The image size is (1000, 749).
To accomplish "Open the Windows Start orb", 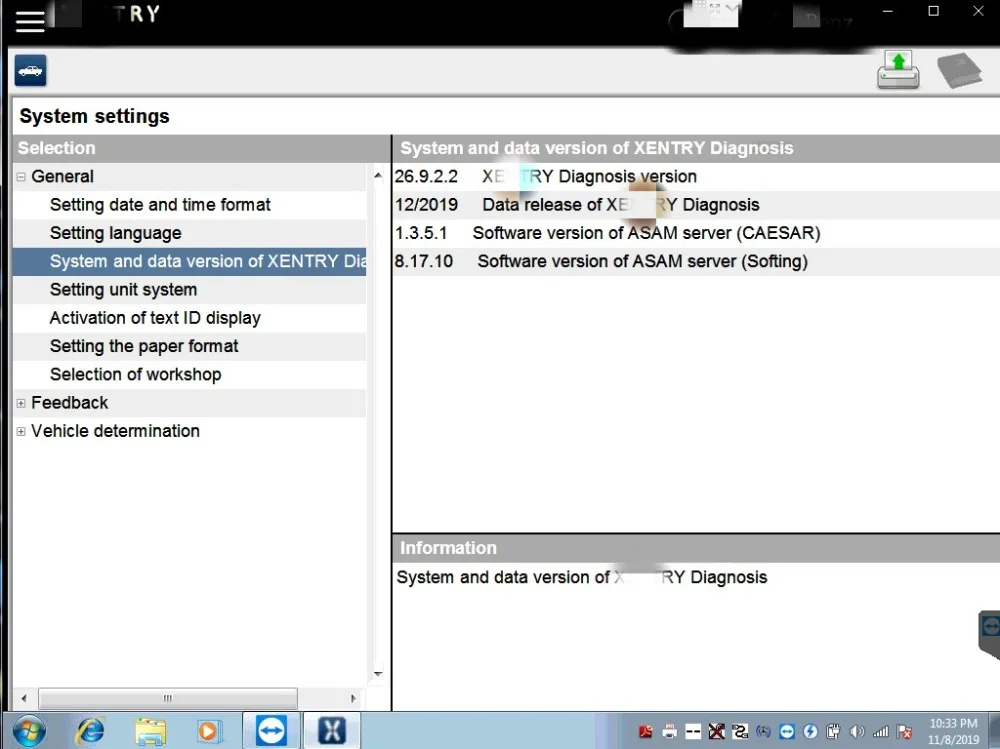I will point(29,731).
